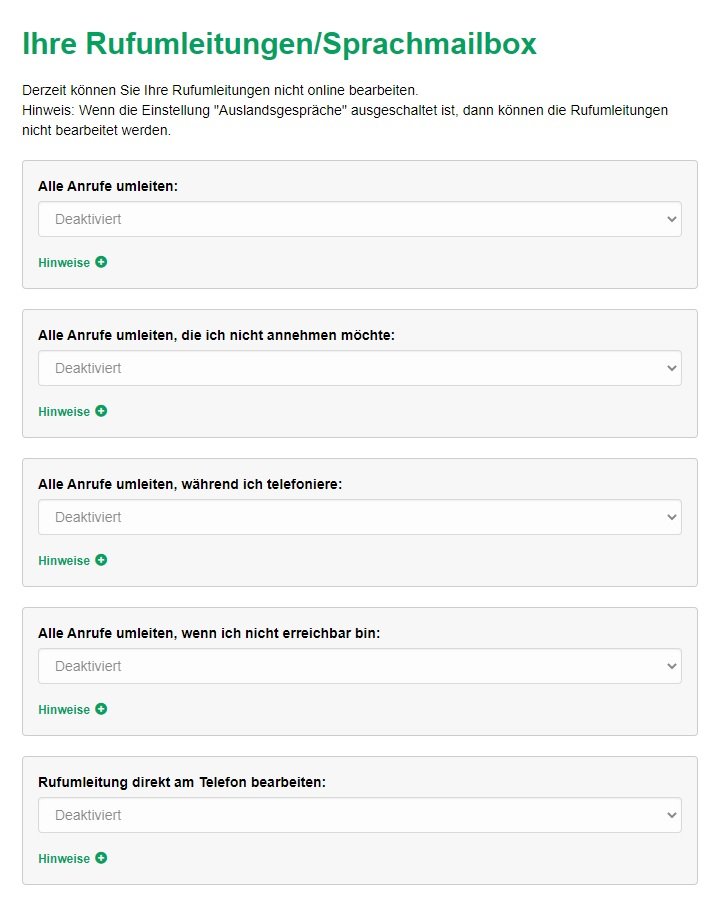Expand Hinweise link under "Alle Anrufe umleiten:"
This screenshot has height=897, width=715.
(x=64, y=263)
